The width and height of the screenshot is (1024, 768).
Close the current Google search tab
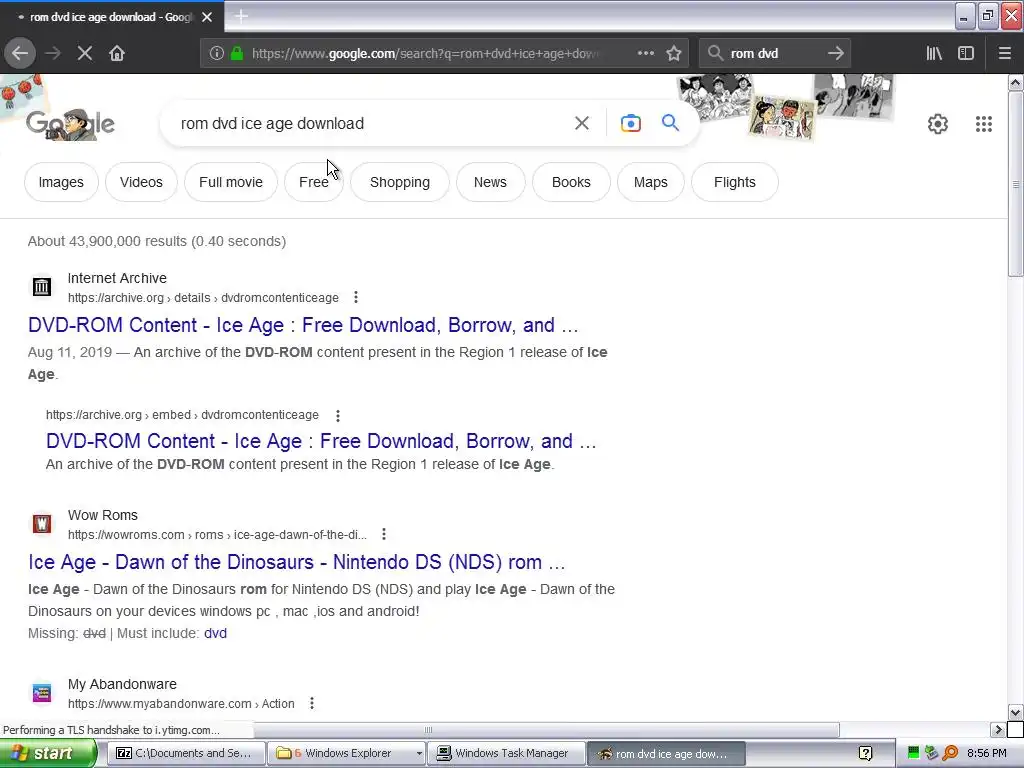point(207,17)
